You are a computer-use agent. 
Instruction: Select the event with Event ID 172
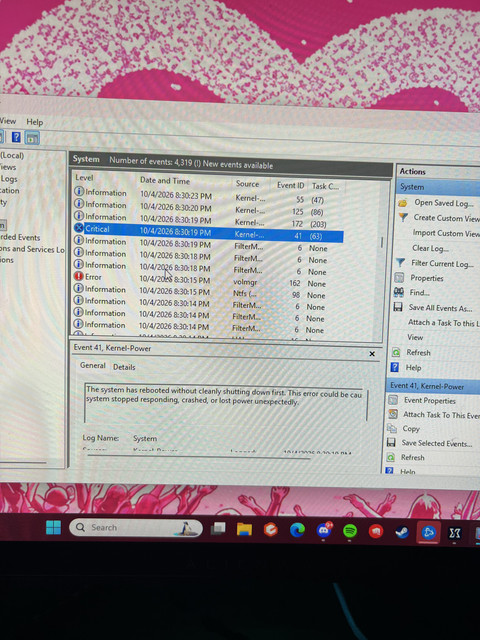coord(208,222)
